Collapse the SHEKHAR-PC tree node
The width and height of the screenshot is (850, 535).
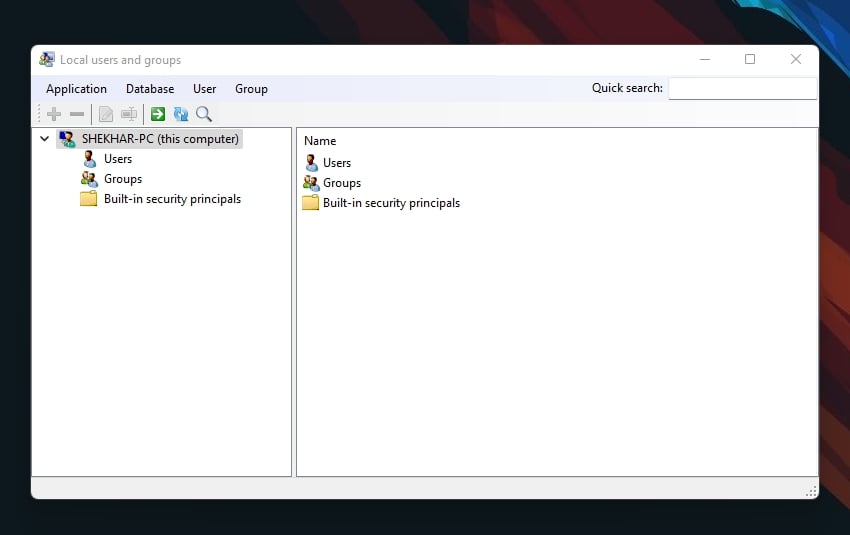[44, 139]
